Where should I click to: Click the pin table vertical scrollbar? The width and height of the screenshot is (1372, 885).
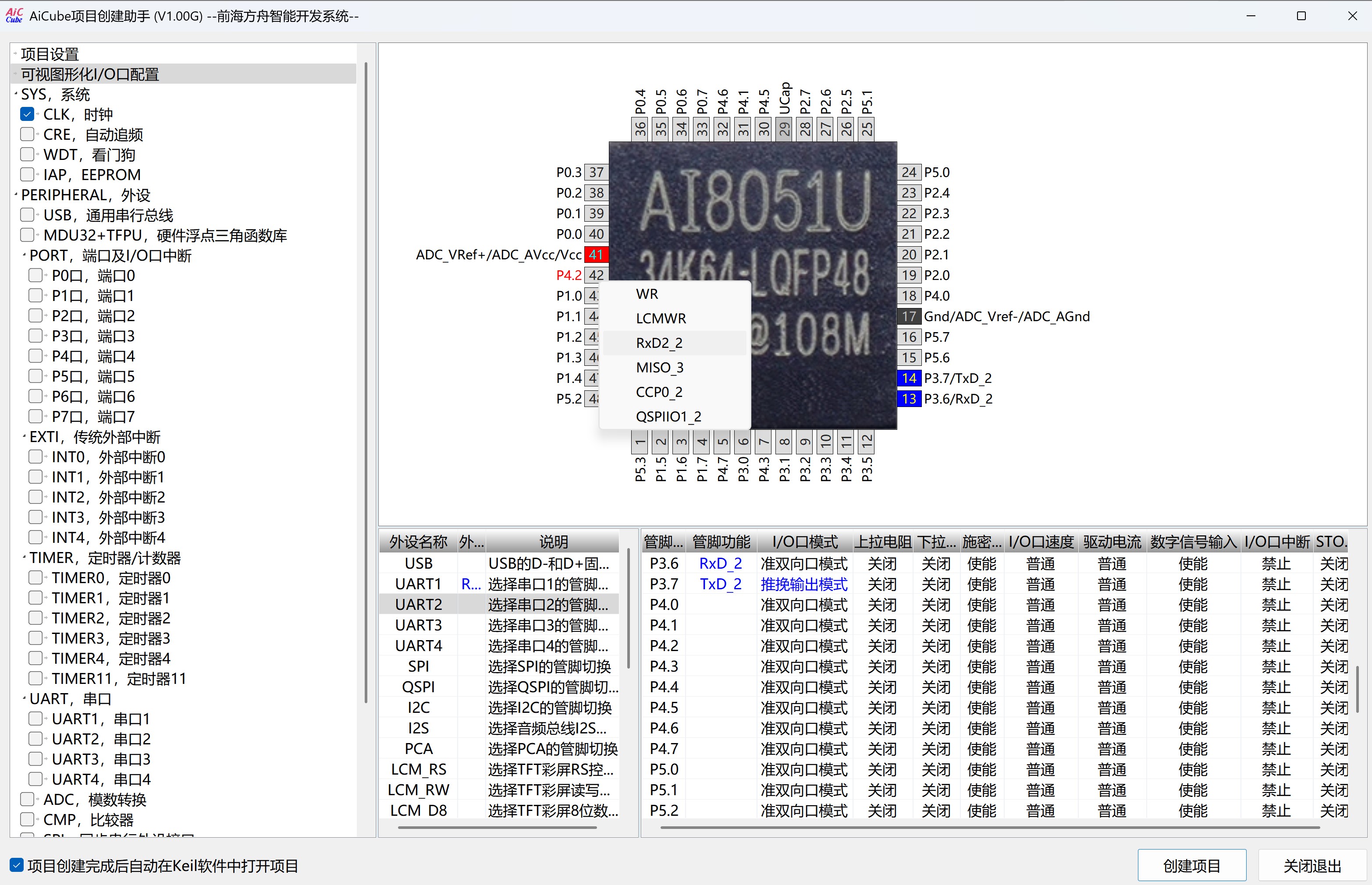[x=1358, y=690]
